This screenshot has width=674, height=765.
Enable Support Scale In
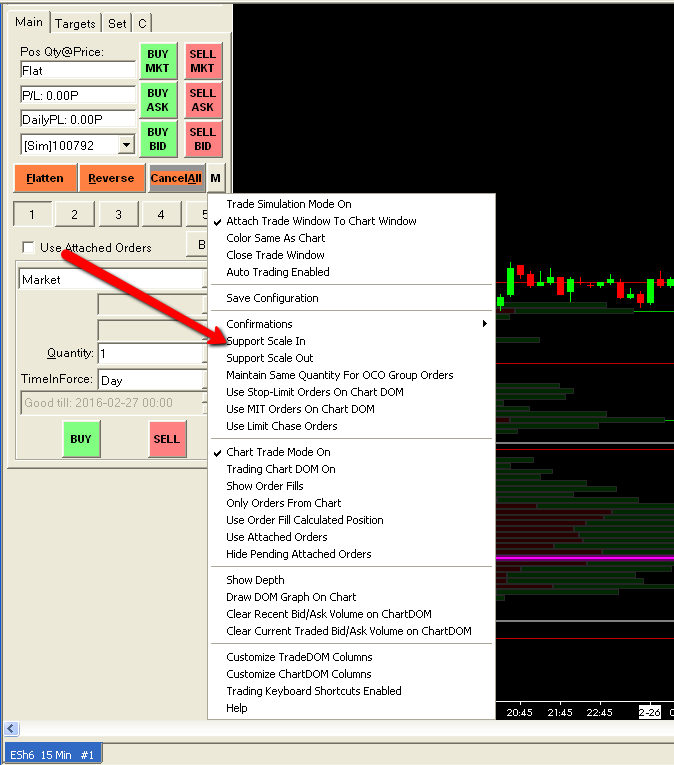point(351,341)
